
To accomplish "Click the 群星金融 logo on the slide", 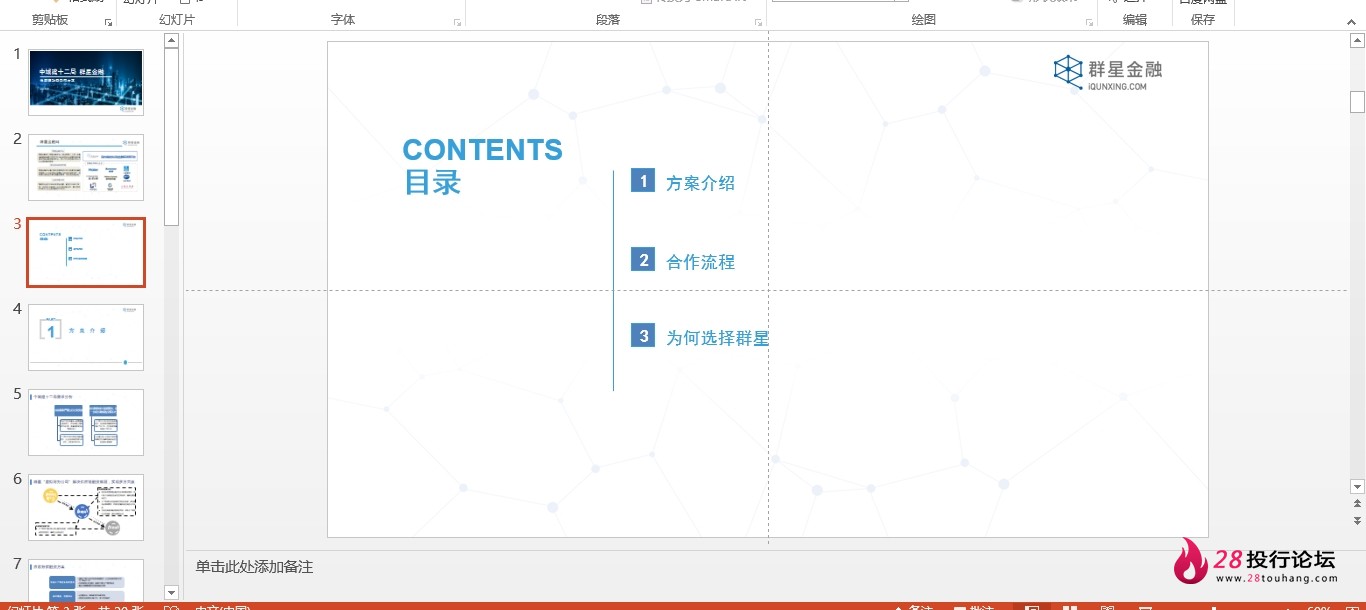I will point(1108,72).
